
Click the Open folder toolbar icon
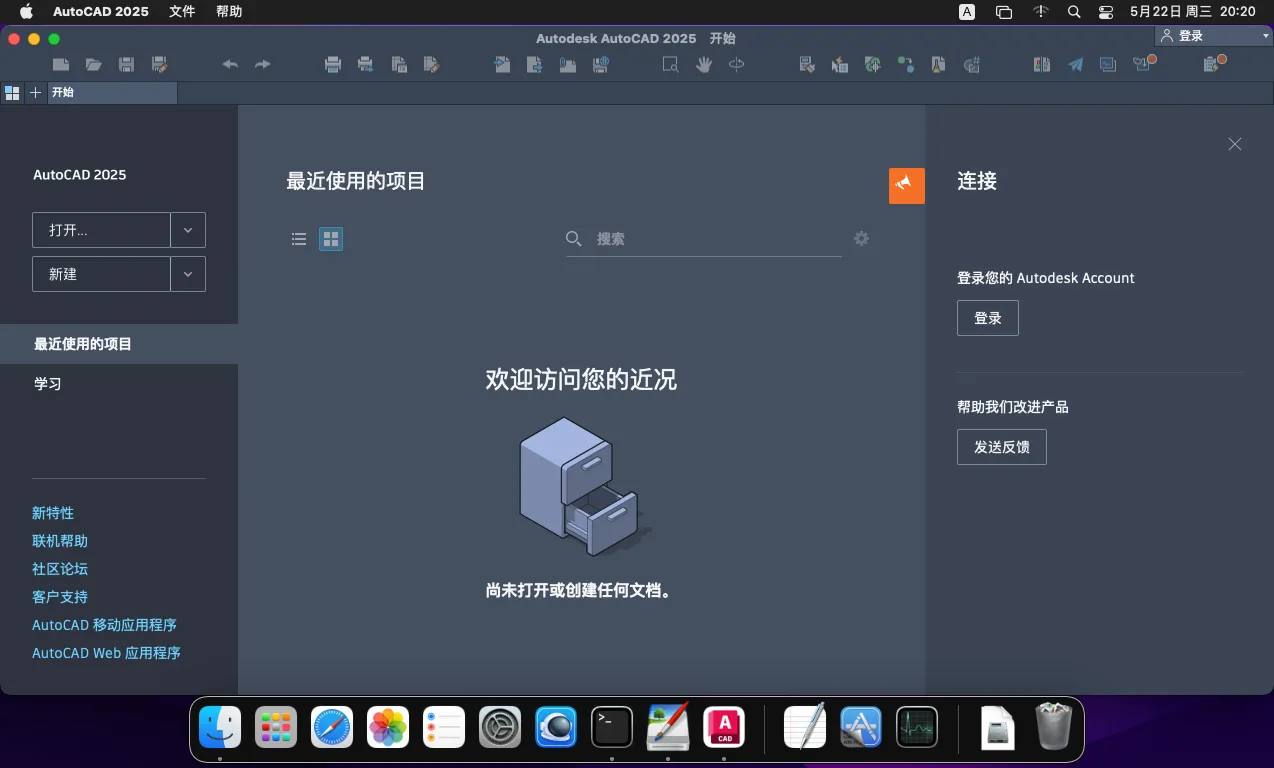point(94,65)
